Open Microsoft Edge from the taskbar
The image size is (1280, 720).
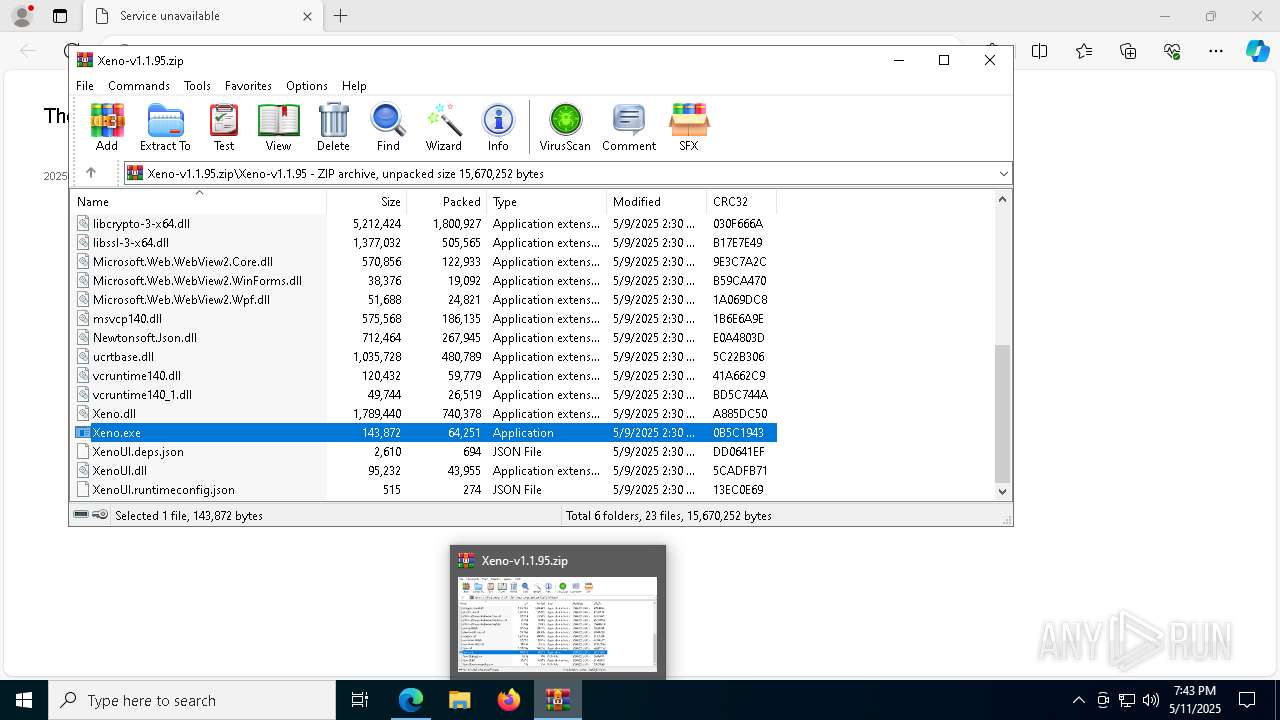point(411,700)
